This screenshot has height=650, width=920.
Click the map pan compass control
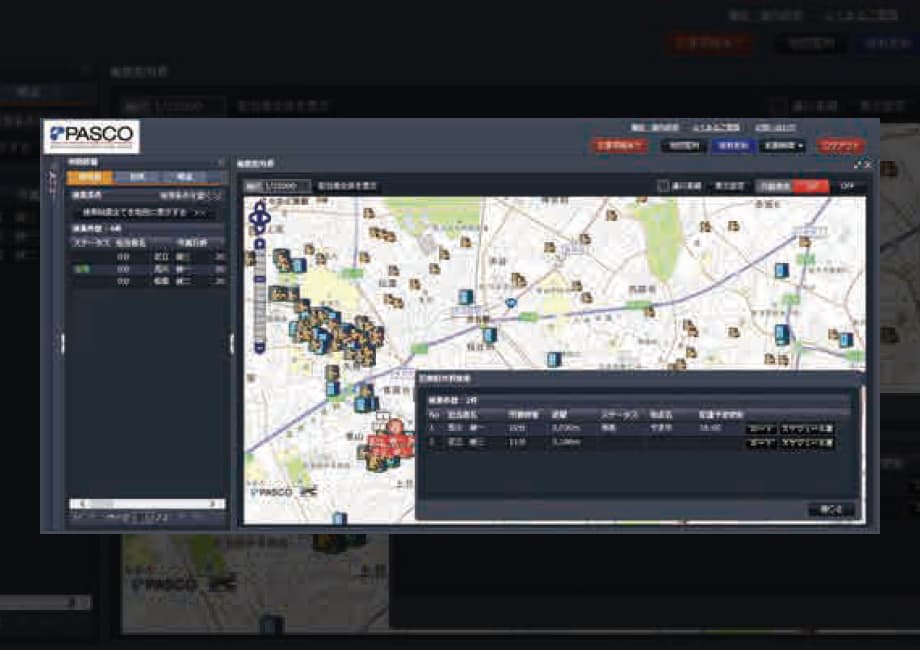[x=260, y=217]
